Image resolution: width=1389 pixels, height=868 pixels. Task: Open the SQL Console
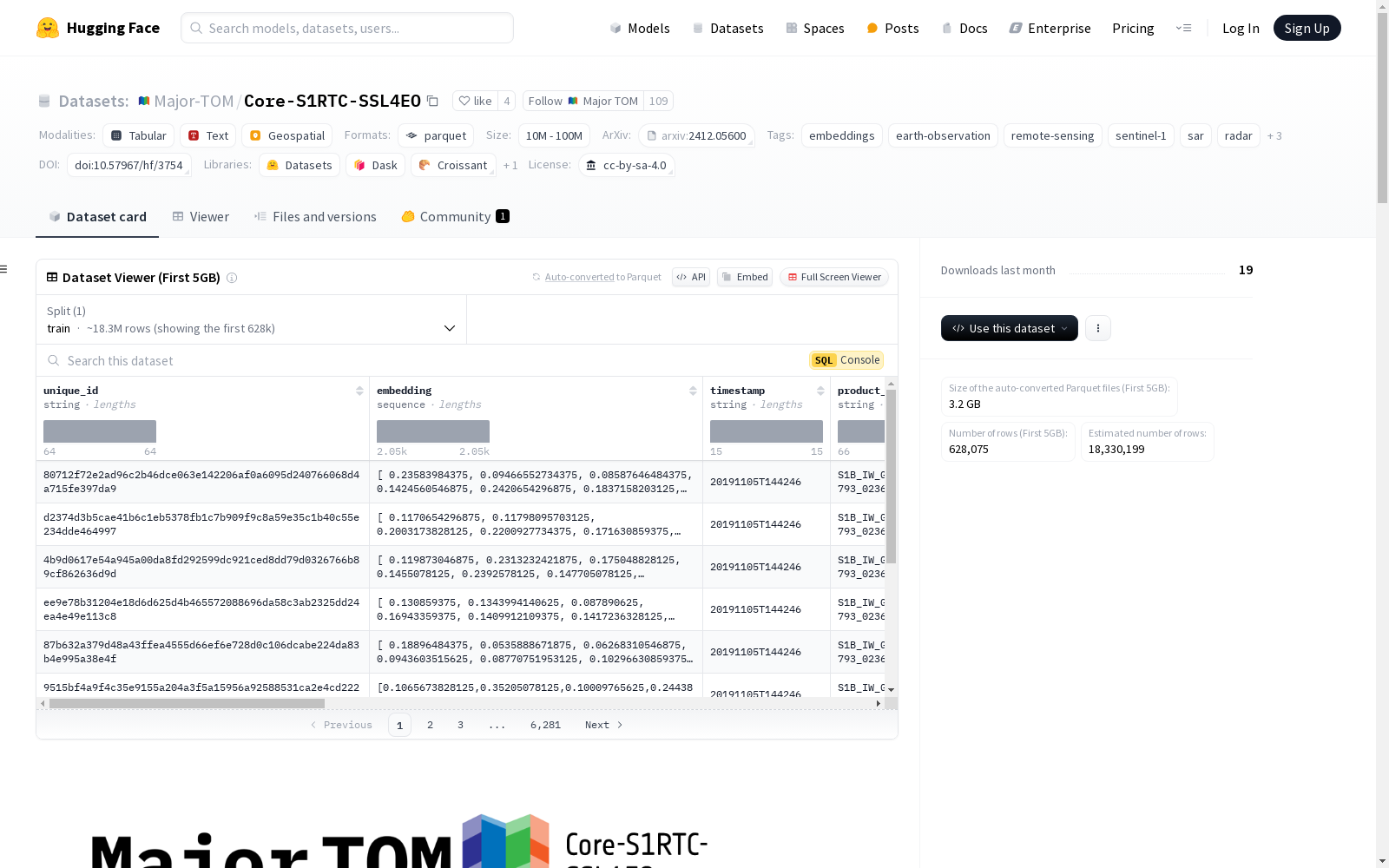coord(846,360)
